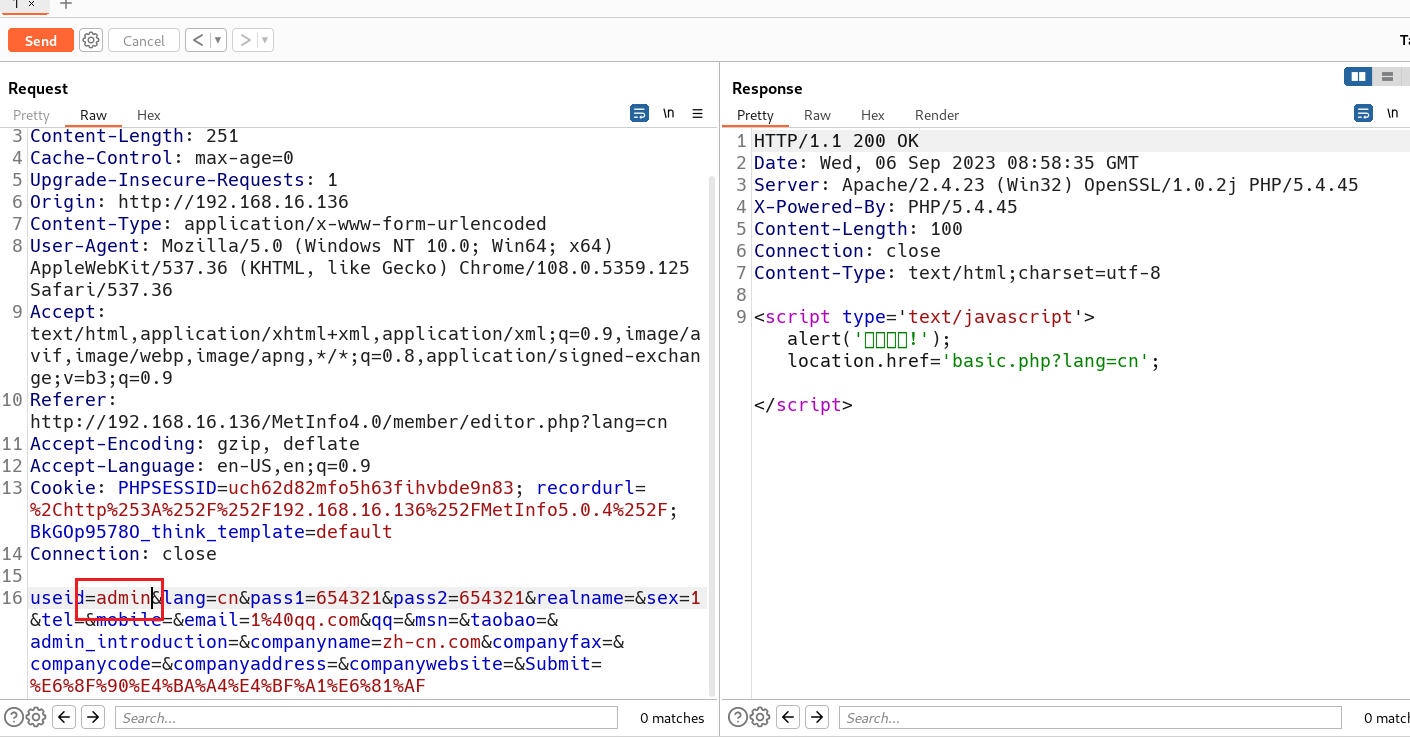This screenshot has height=737, width=1410.
Task: Open the forward history dropdown arrow
Action: click(x=265, y=40)
